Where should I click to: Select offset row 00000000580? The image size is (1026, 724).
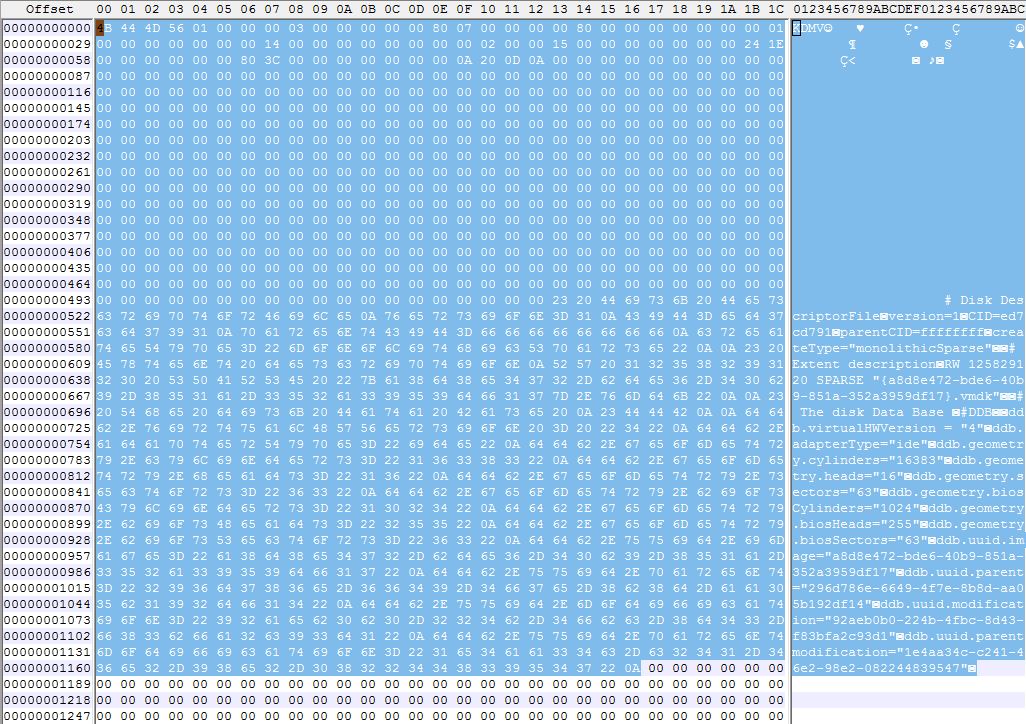click(47, 348)
